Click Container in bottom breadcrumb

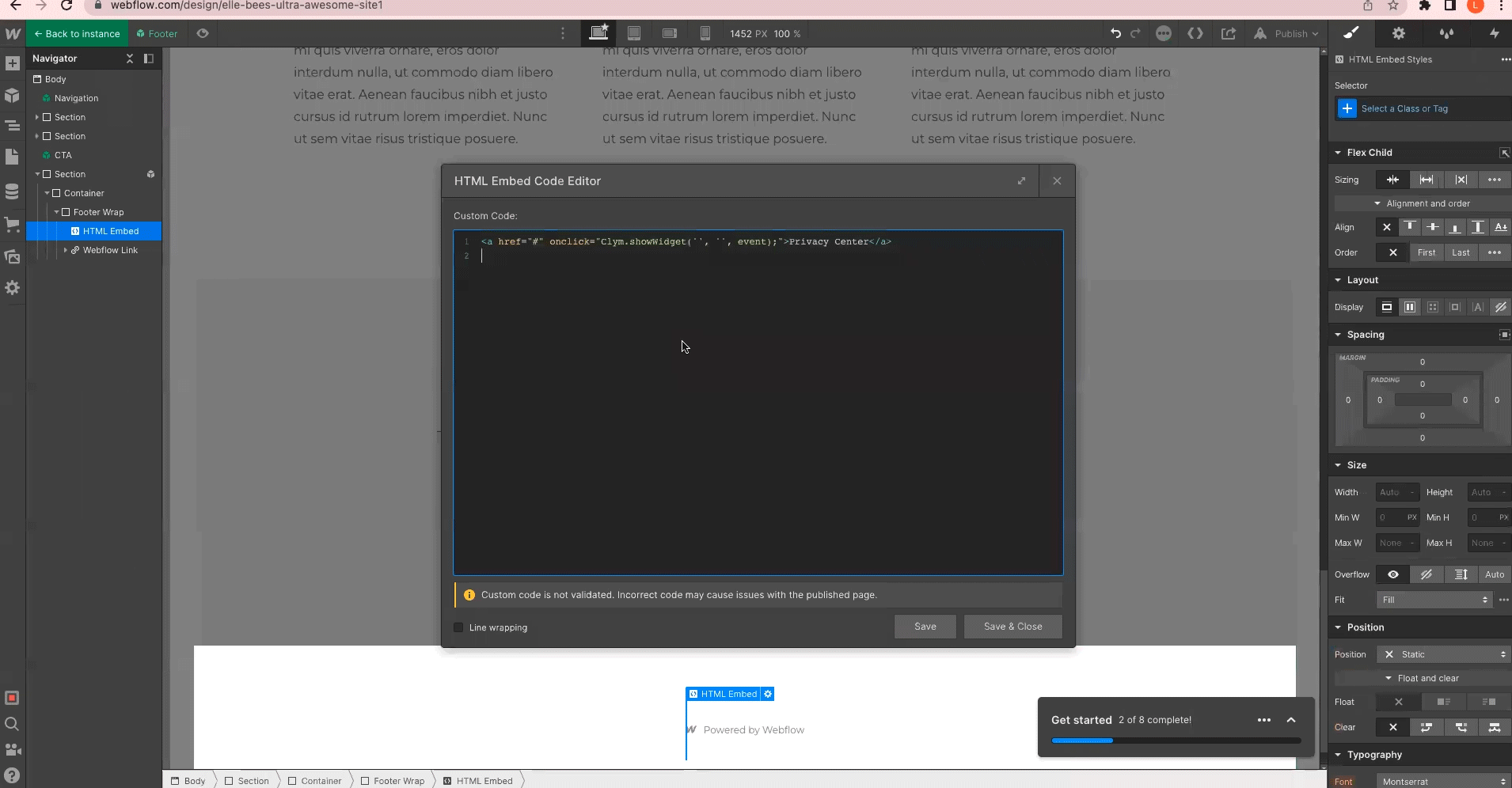tap(315, 781)
